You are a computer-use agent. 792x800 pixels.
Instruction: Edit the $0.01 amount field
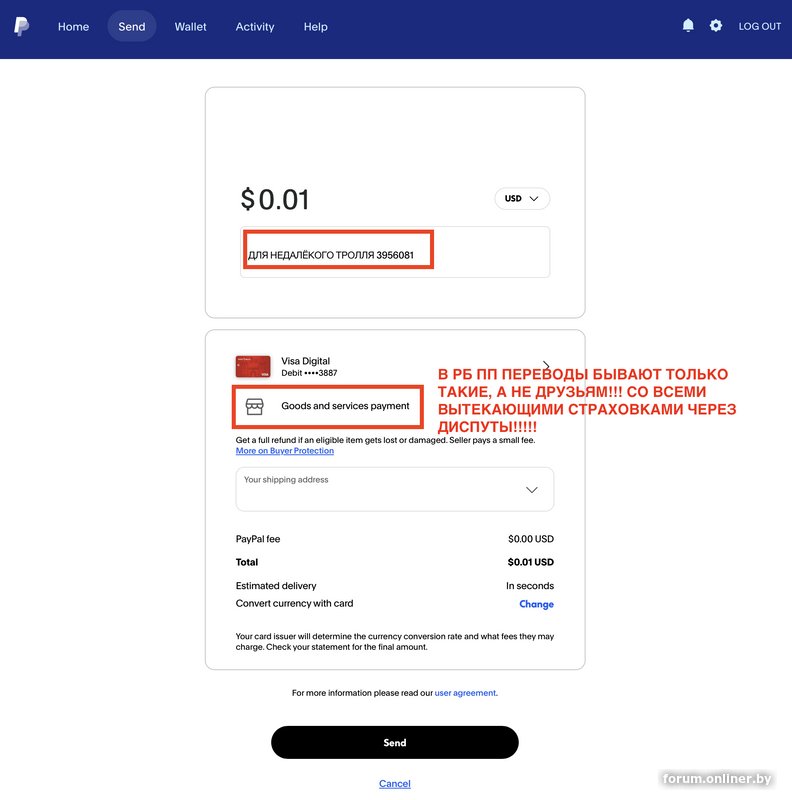[x=275, y=199]
